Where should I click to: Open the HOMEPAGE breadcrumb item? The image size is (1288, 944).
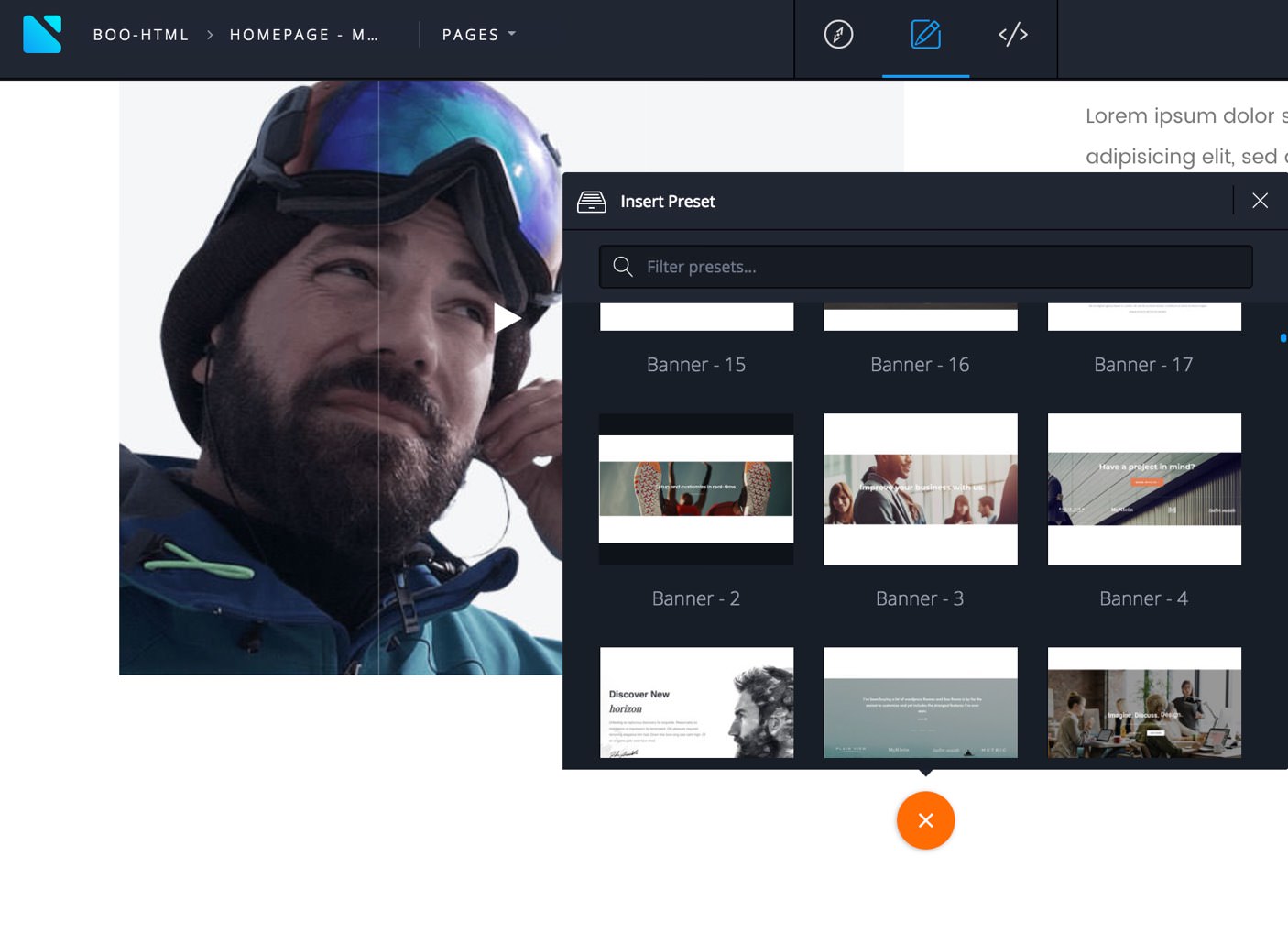[x=303, y=35]
